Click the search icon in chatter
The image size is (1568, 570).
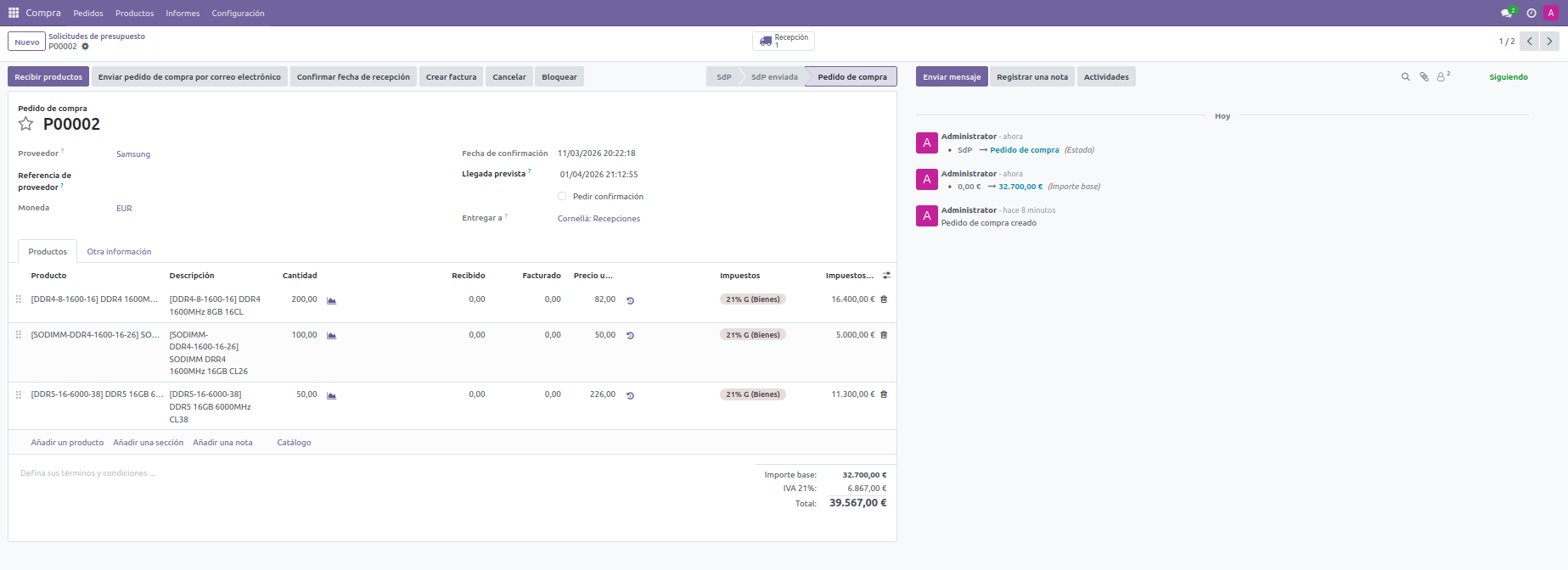[x=1405, y=77]
